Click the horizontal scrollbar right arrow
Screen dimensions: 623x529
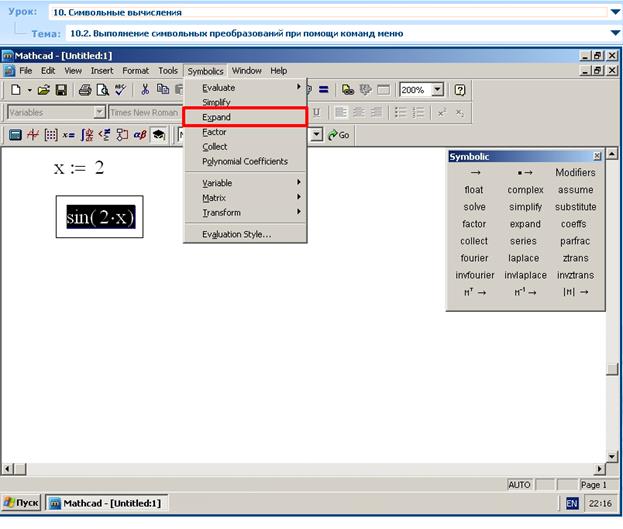(600, 469)
